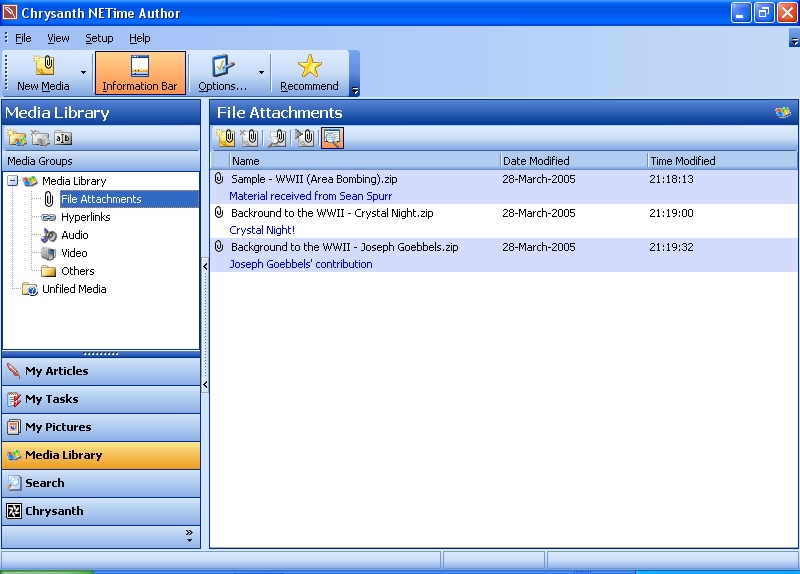Click the launch attachment icon with arrow
Screen dimensions: 800x574
click(305, 138)
